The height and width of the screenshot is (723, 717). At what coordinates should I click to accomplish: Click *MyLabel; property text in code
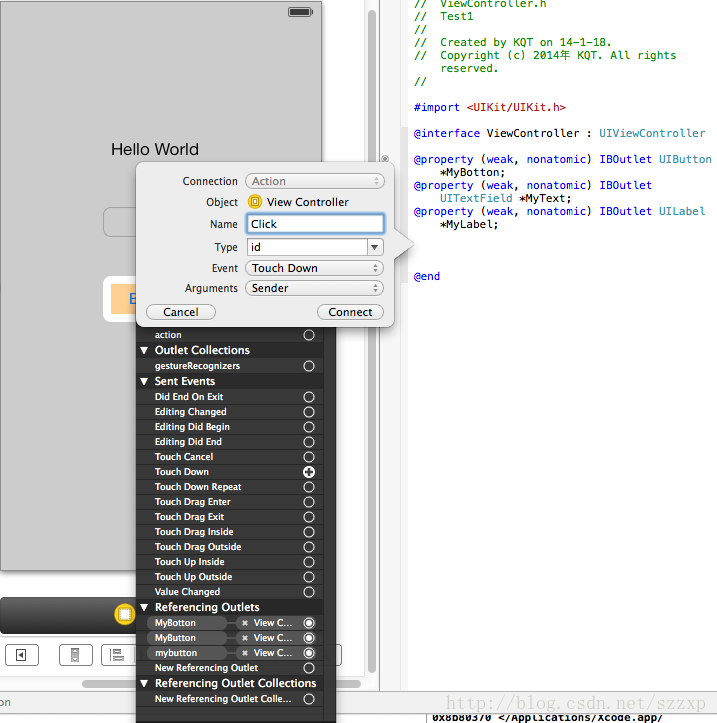point(469,225)
